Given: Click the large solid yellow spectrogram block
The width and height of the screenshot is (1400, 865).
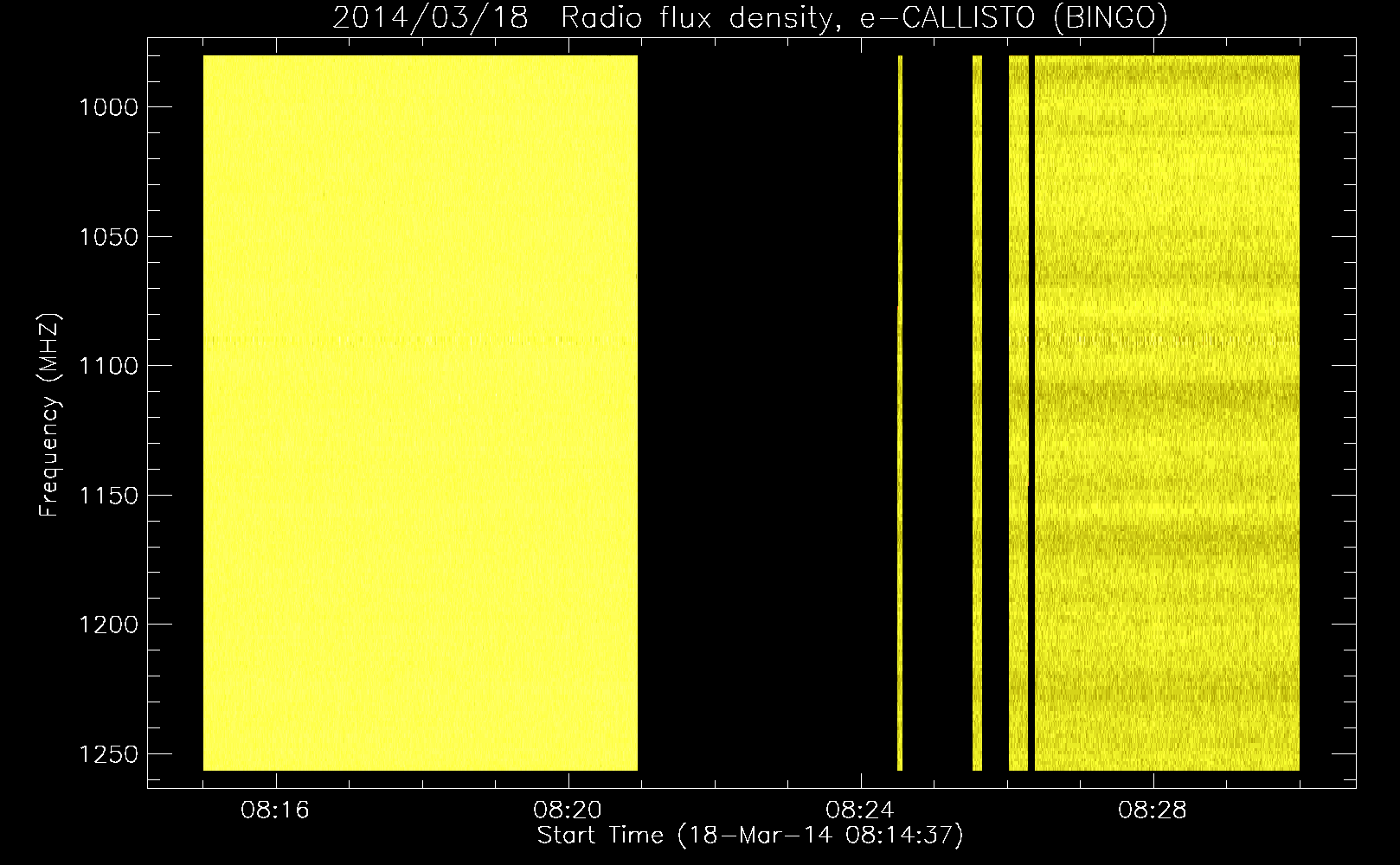Looking at the screenshot, I should (421, 413).
